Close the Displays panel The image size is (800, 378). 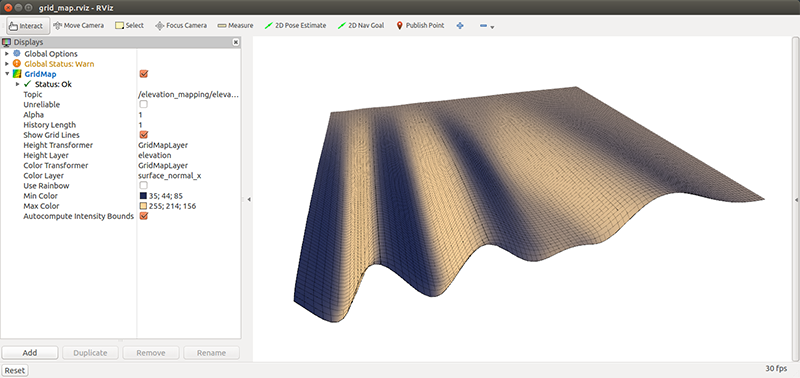point(236,42)
